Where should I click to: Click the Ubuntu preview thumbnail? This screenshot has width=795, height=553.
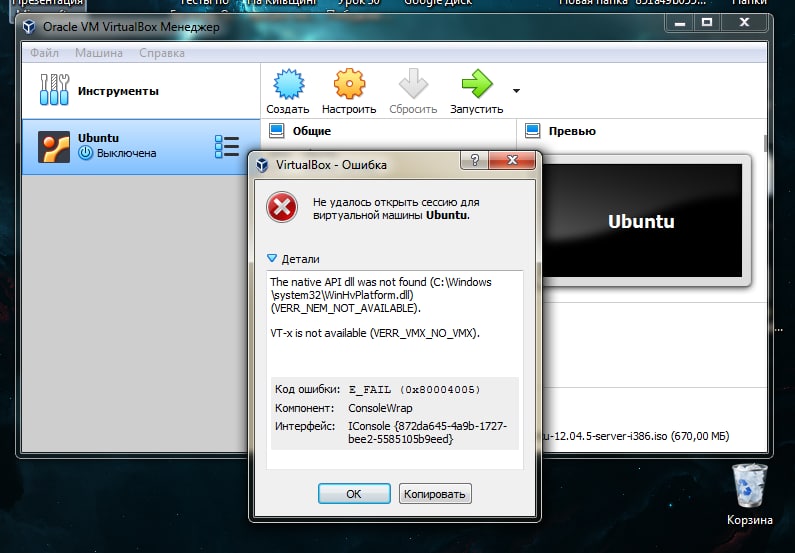pos(641,220)
